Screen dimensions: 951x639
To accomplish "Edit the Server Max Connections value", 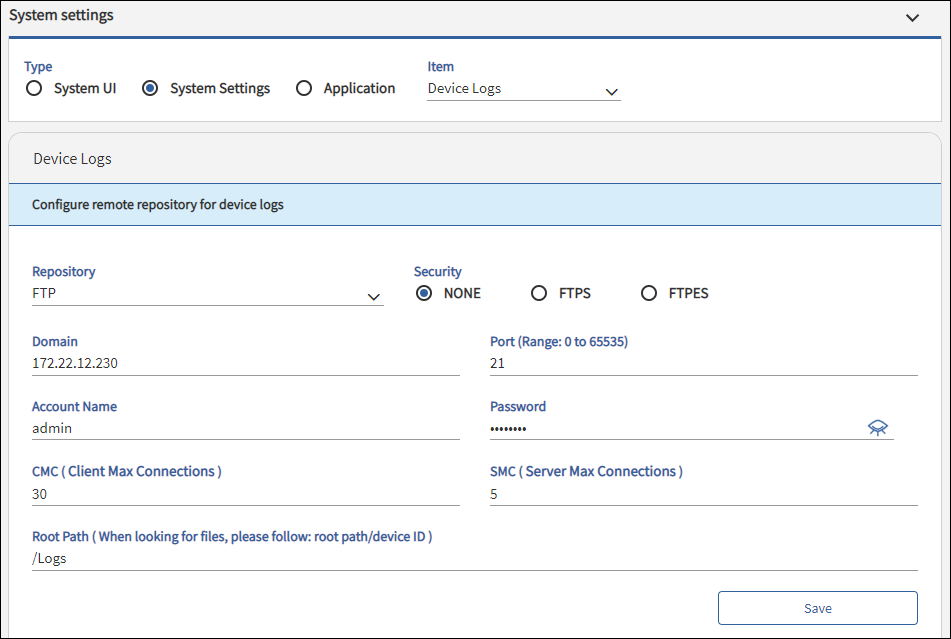I will coord(703,494).
